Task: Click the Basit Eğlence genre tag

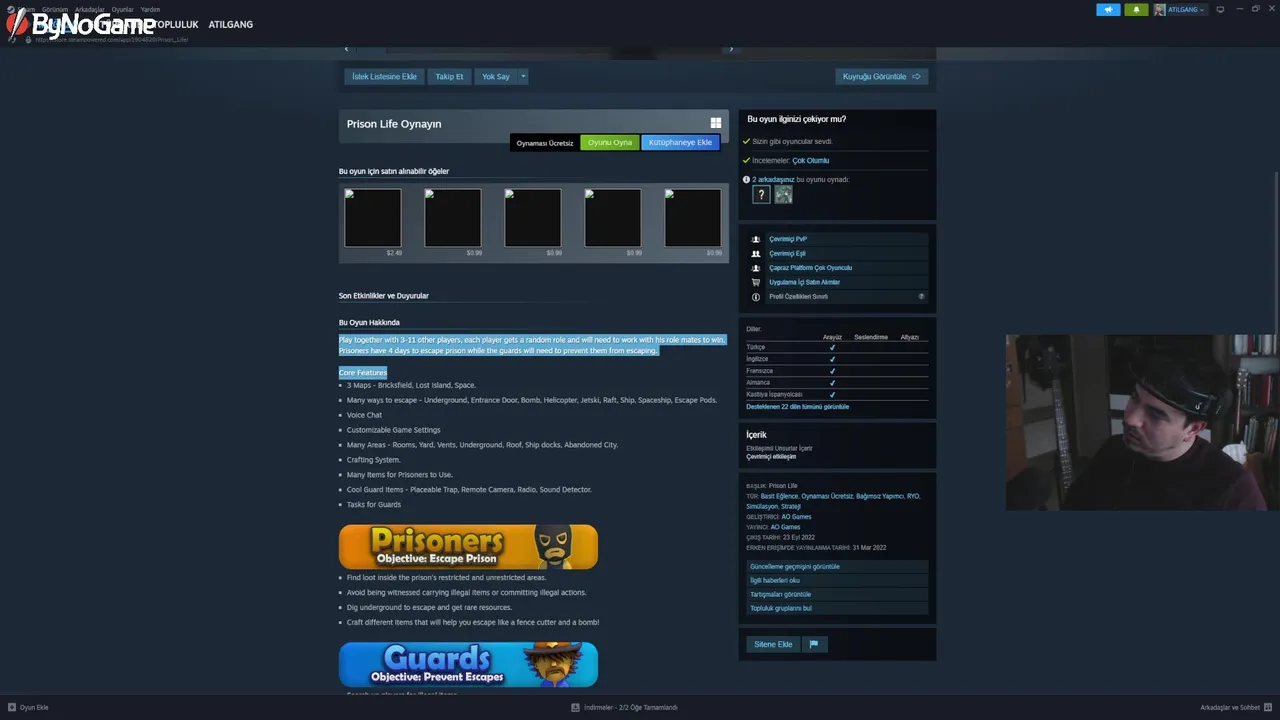Action: (778, 496)
